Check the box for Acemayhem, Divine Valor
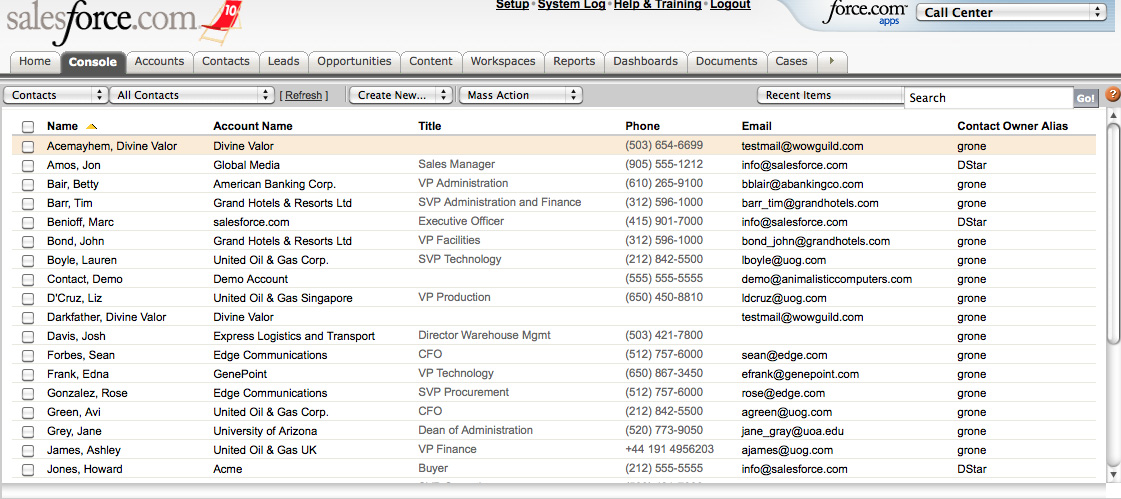This screenshot has width=1121, height=499. tap(28, 146)
